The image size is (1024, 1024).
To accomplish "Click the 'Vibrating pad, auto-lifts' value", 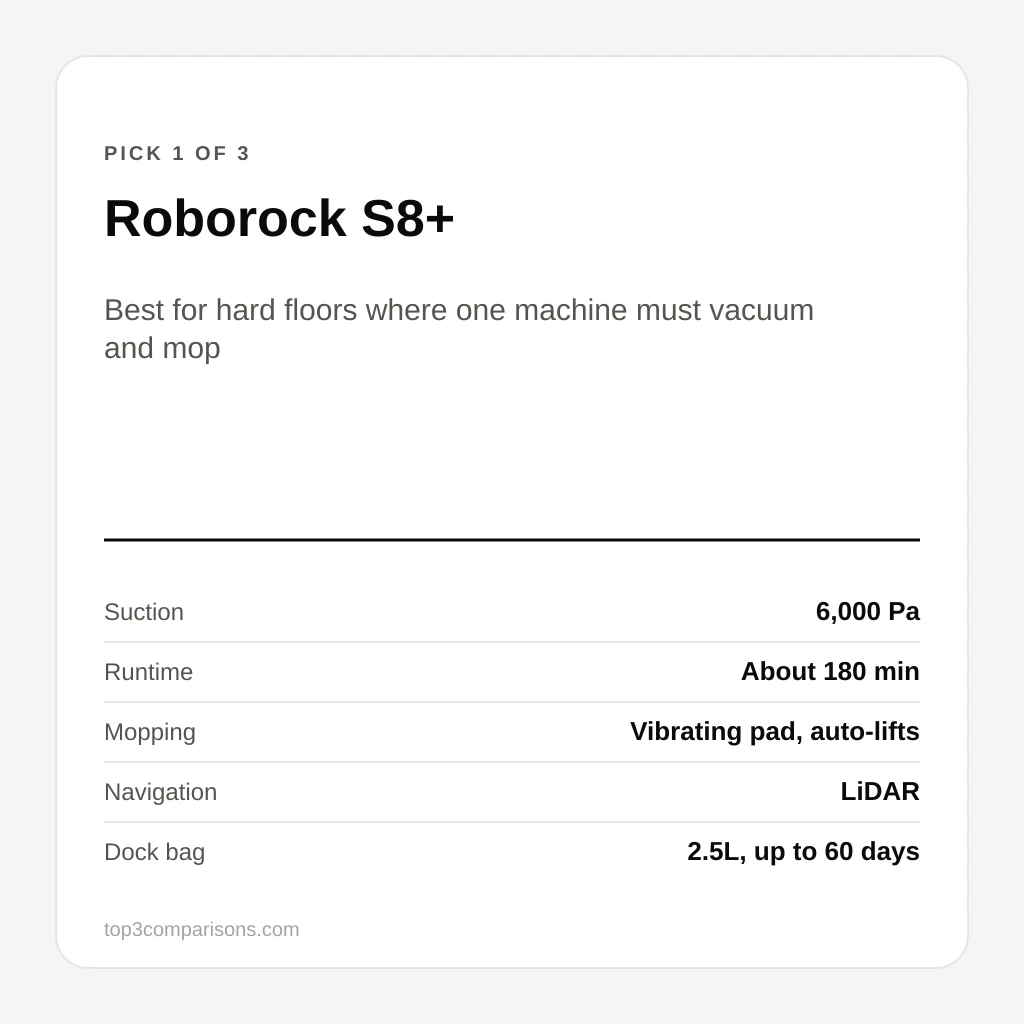I will [x=775, y=731].
